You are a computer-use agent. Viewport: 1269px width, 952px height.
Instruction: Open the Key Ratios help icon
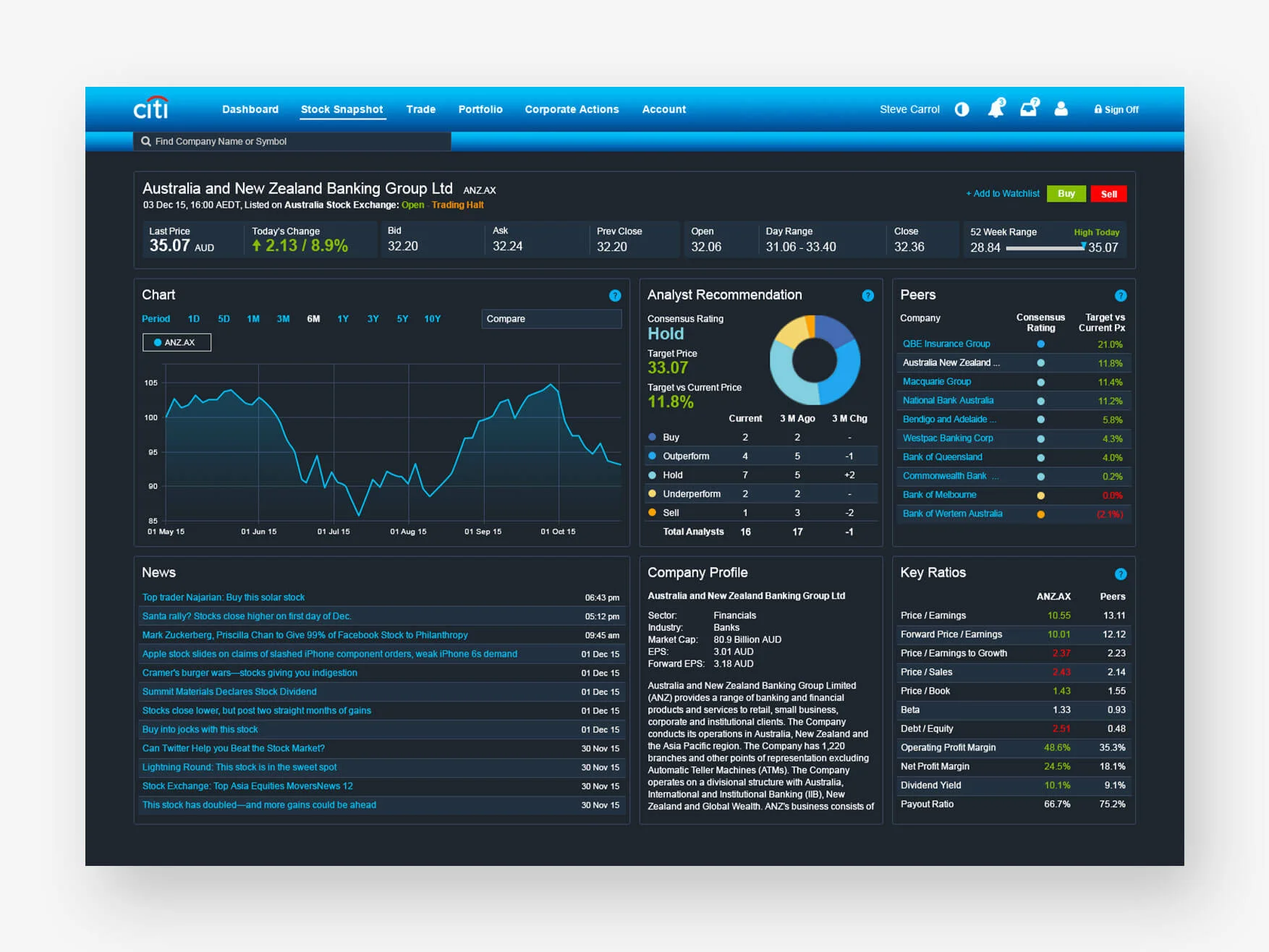pyautogui.click(x=1121, y=574)
